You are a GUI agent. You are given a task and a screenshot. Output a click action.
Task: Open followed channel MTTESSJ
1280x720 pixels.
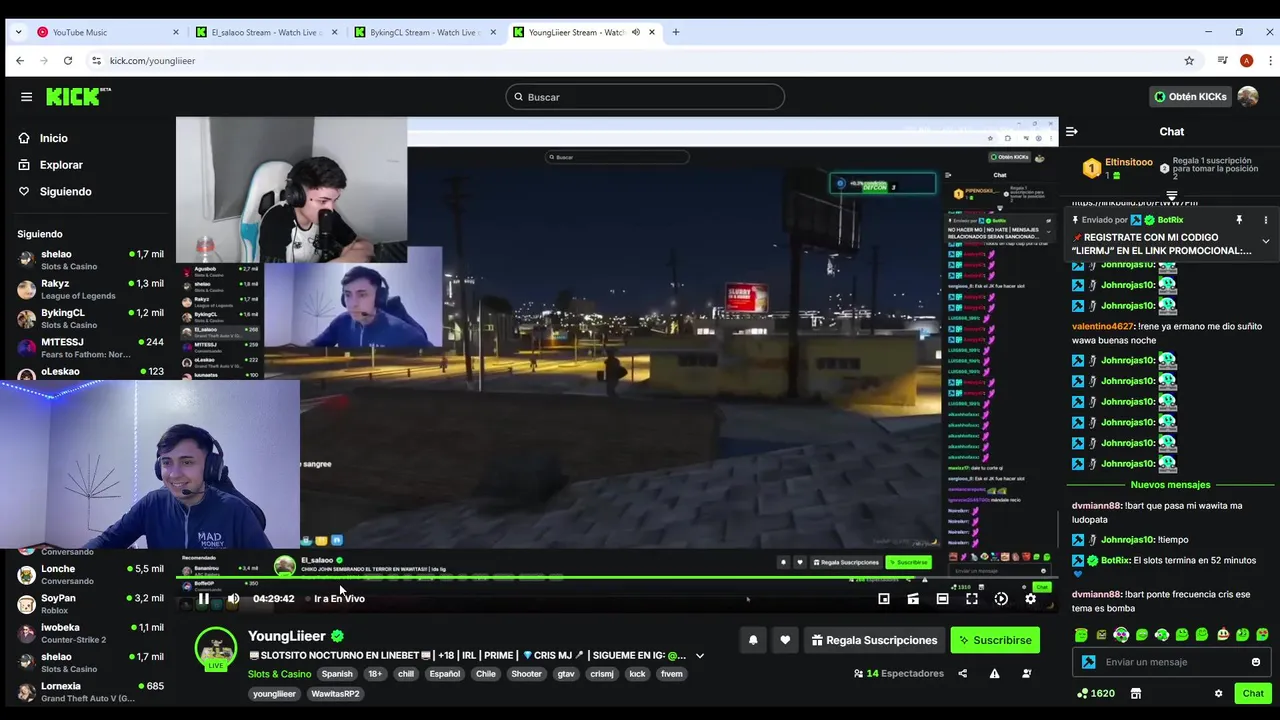(90, 347)
